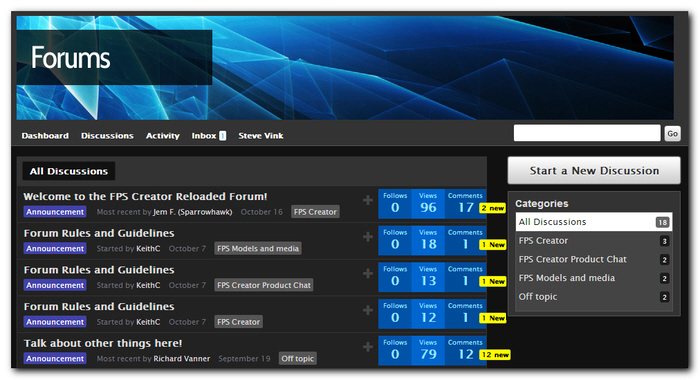Click the Go search button
The image size is (700, 380).
(672, 134)
